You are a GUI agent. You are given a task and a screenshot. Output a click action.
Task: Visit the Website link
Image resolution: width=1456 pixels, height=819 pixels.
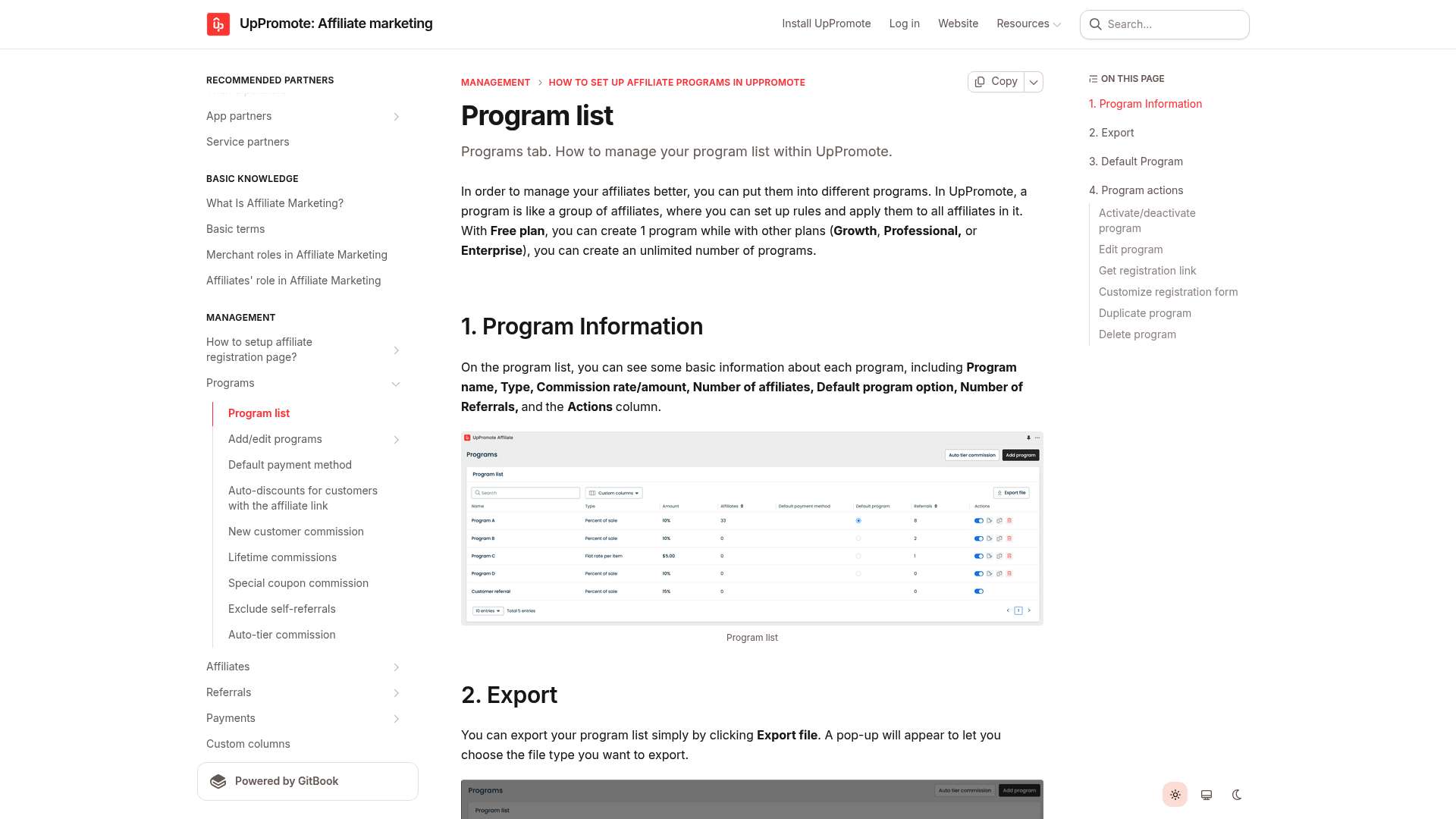point(958,24)
